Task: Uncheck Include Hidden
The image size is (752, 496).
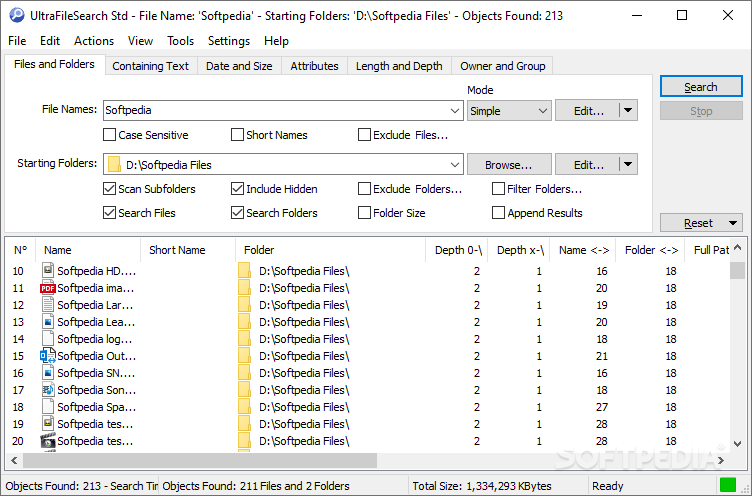Action: click(x=237, y=189)
